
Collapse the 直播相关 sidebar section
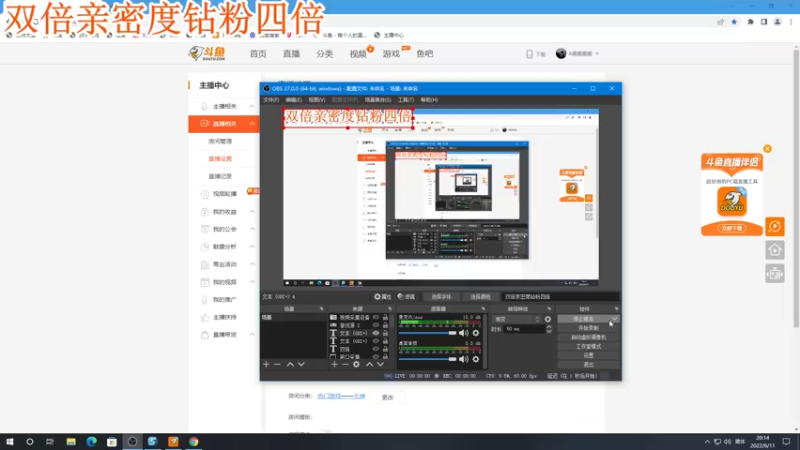pyautogui.click(x=253, y=123)
